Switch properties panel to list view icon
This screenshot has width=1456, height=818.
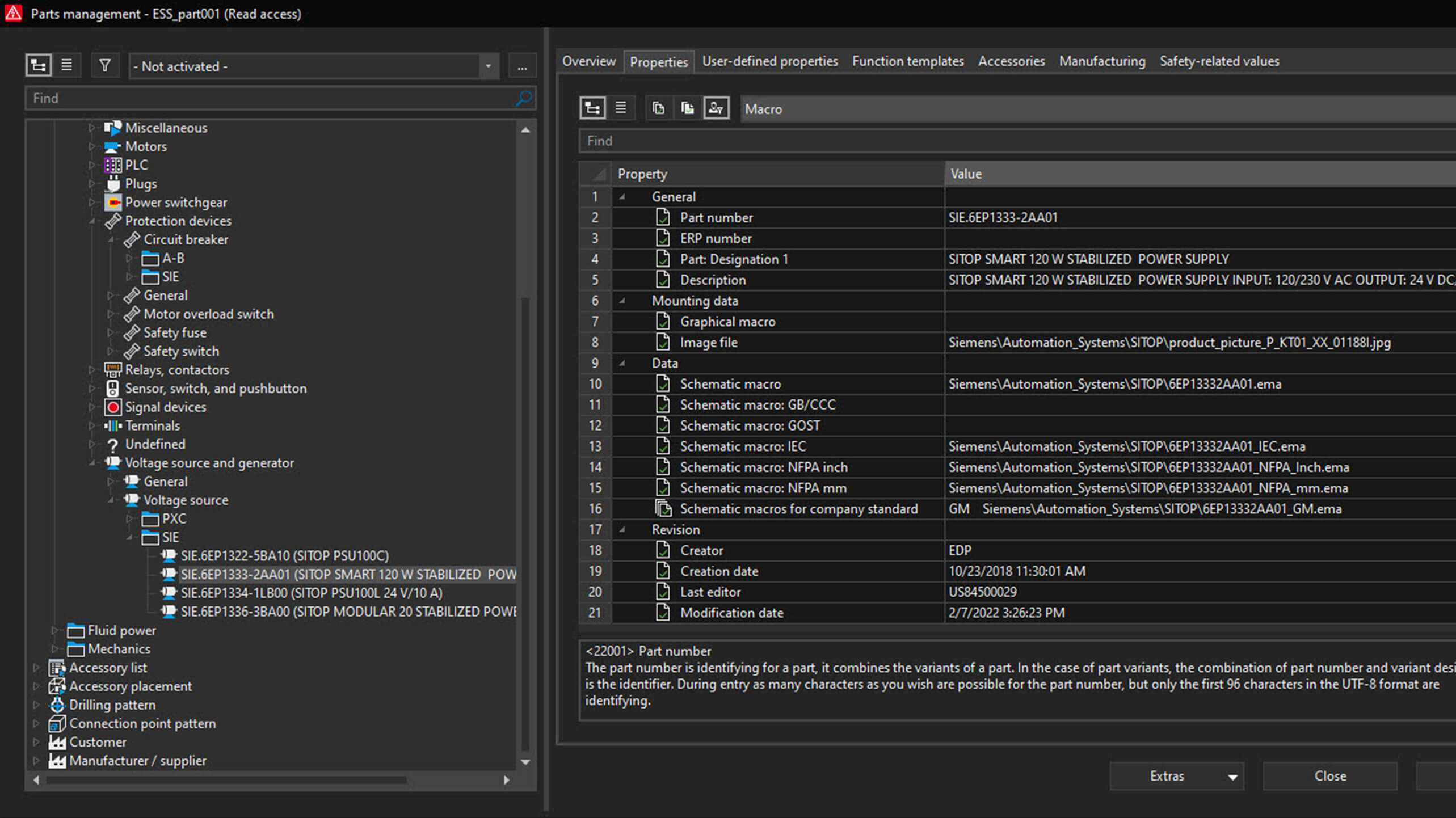tap(621, 108)
